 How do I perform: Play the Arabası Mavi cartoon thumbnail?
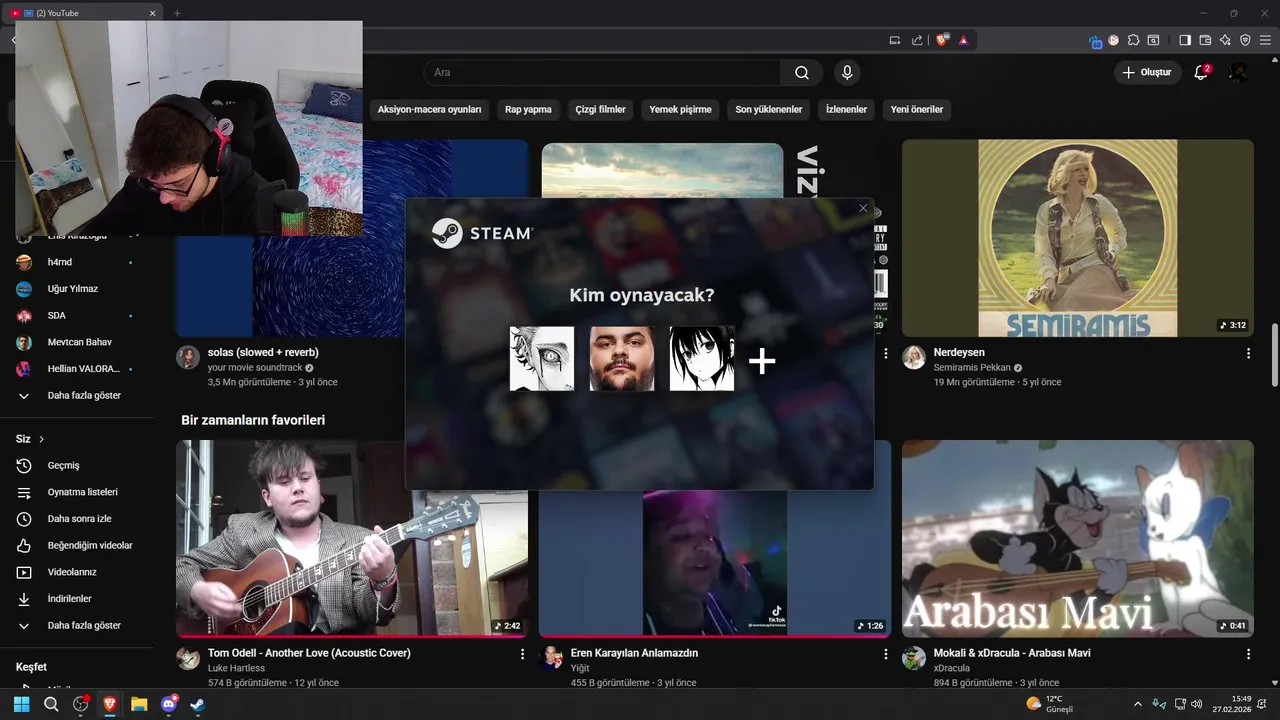1077,538
